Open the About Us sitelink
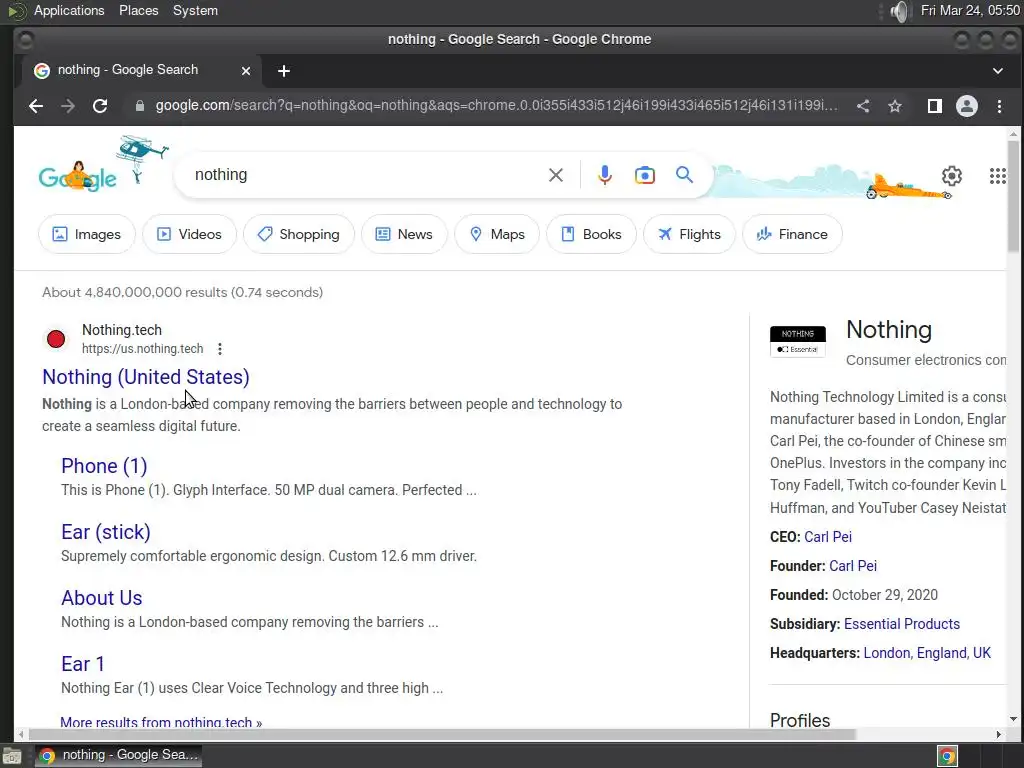The image size is (1024, 768). point(101,598)
